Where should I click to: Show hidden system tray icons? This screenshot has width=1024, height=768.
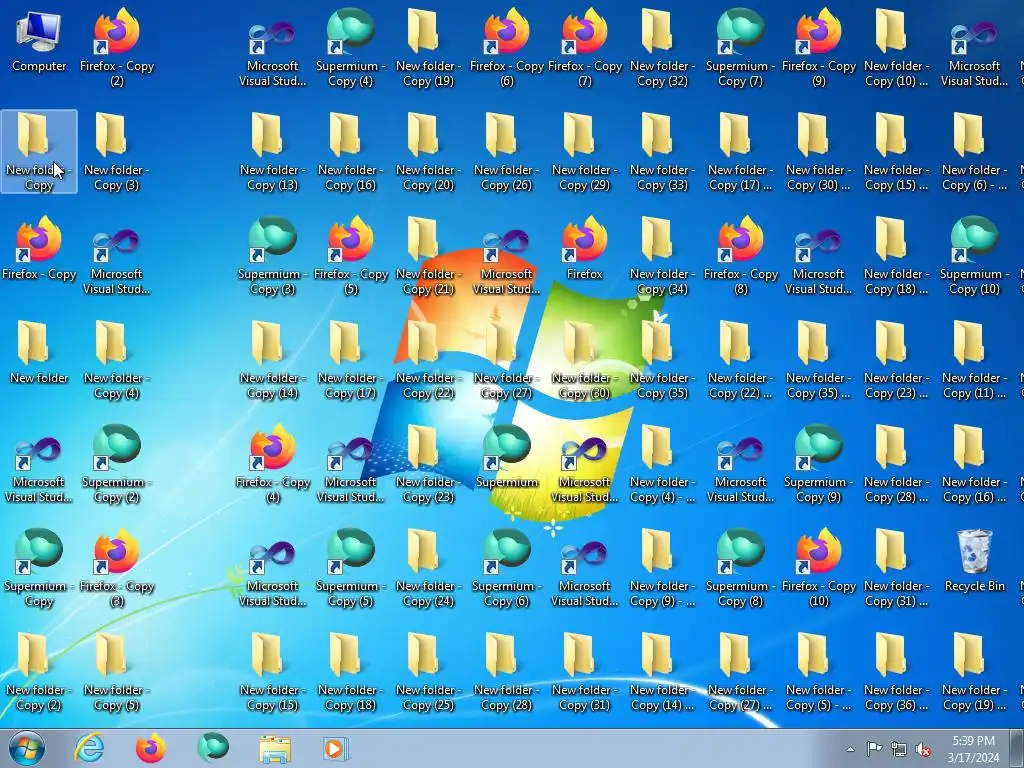click(850, 749)
